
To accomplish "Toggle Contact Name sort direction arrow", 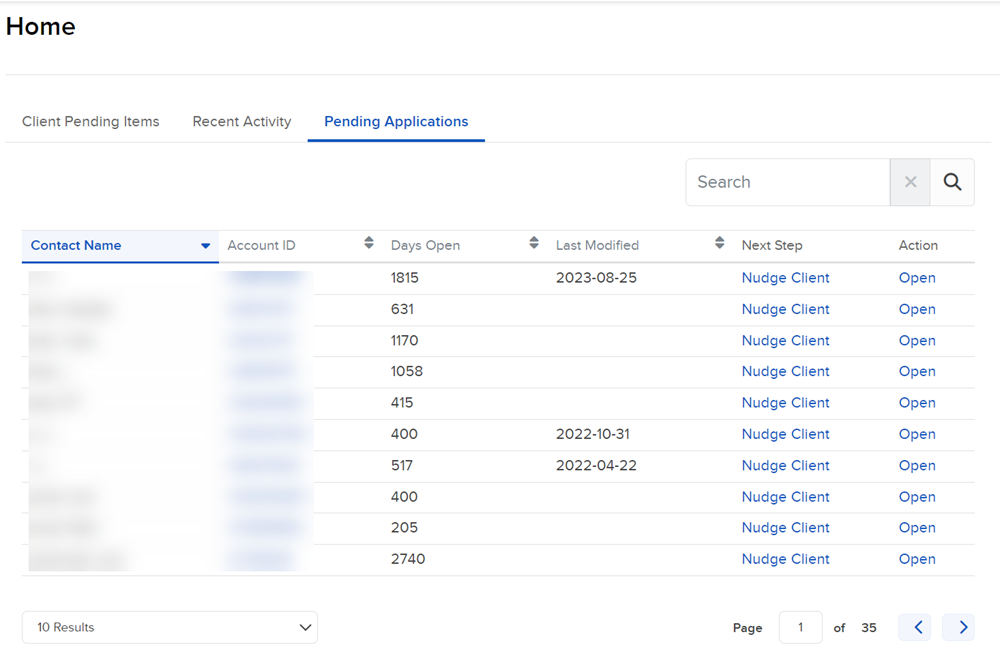I will 205,246.
